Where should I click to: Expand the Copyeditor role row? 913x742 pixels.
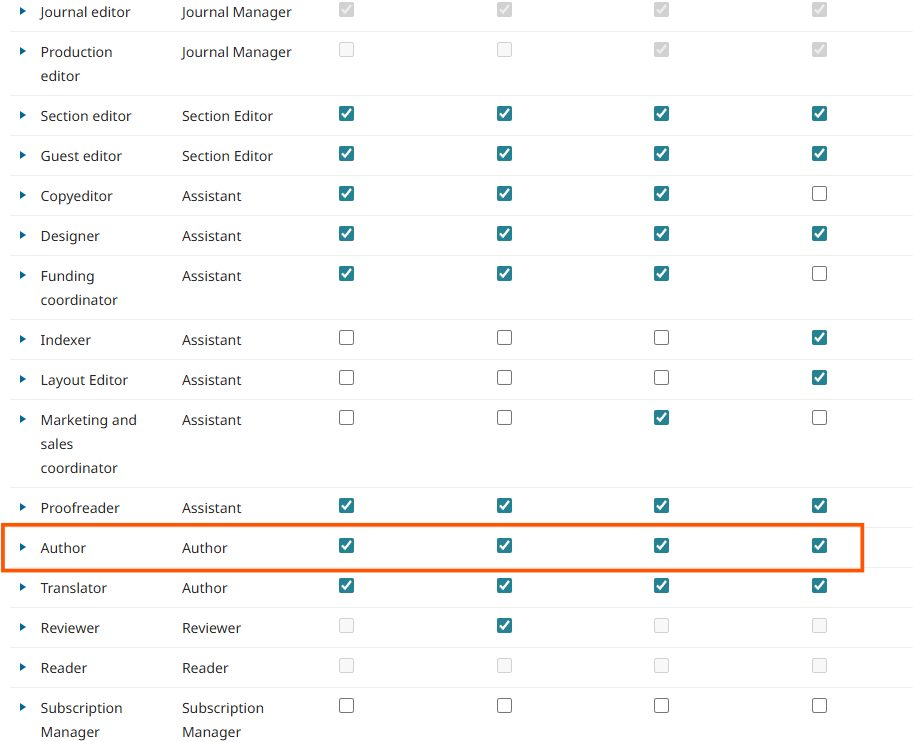(x=23, y=195)
